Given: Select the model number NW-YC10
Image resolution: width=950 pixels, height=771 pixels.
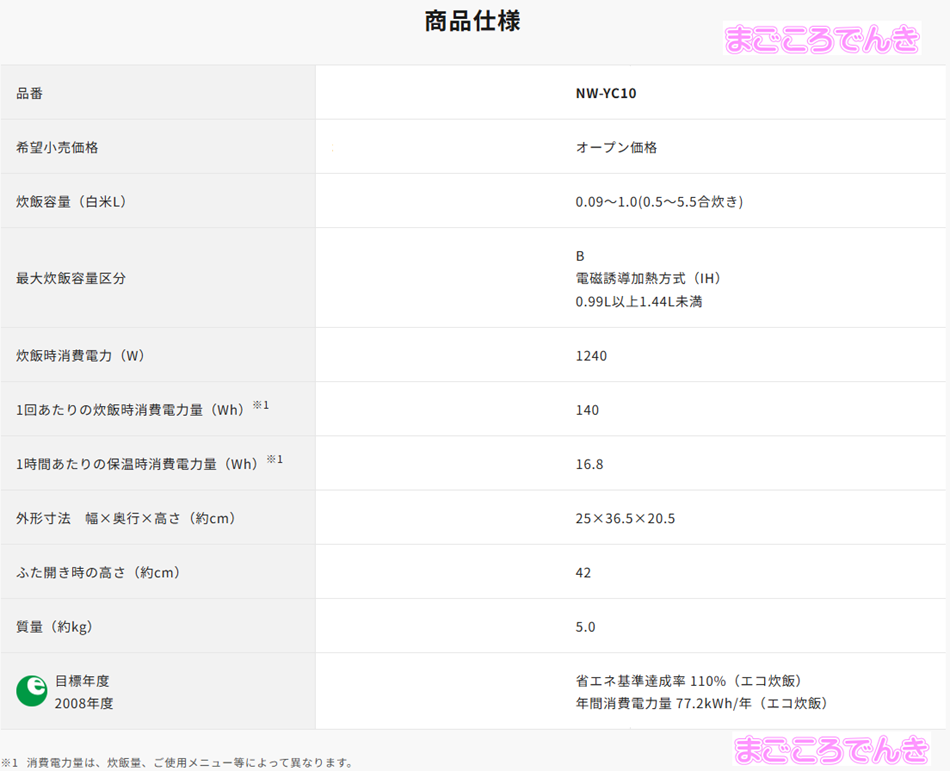Looking at the screenshot, I should coord(606,93).
